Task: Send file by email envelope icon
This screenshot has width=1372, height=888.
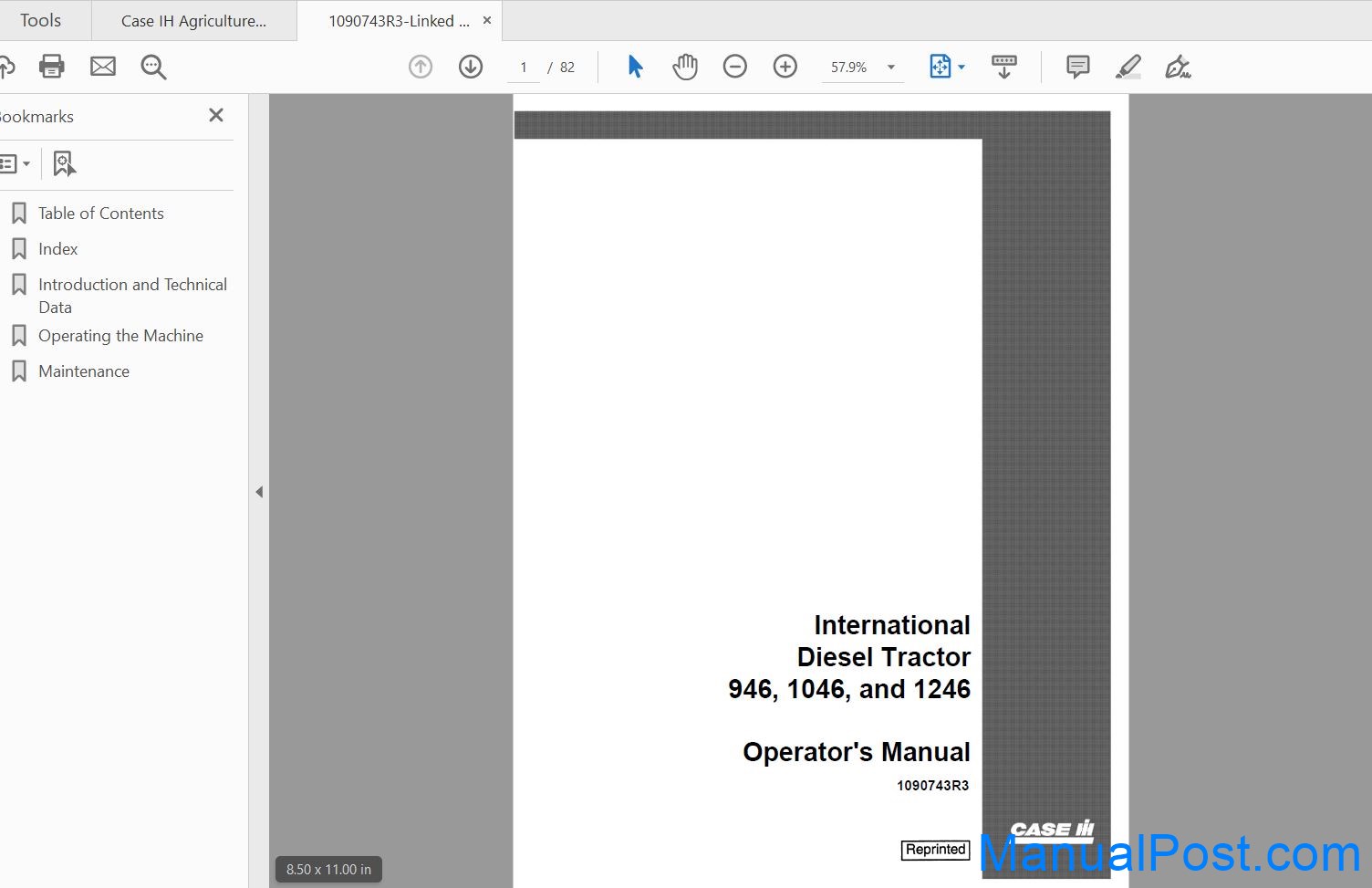Action: point(103,67)
